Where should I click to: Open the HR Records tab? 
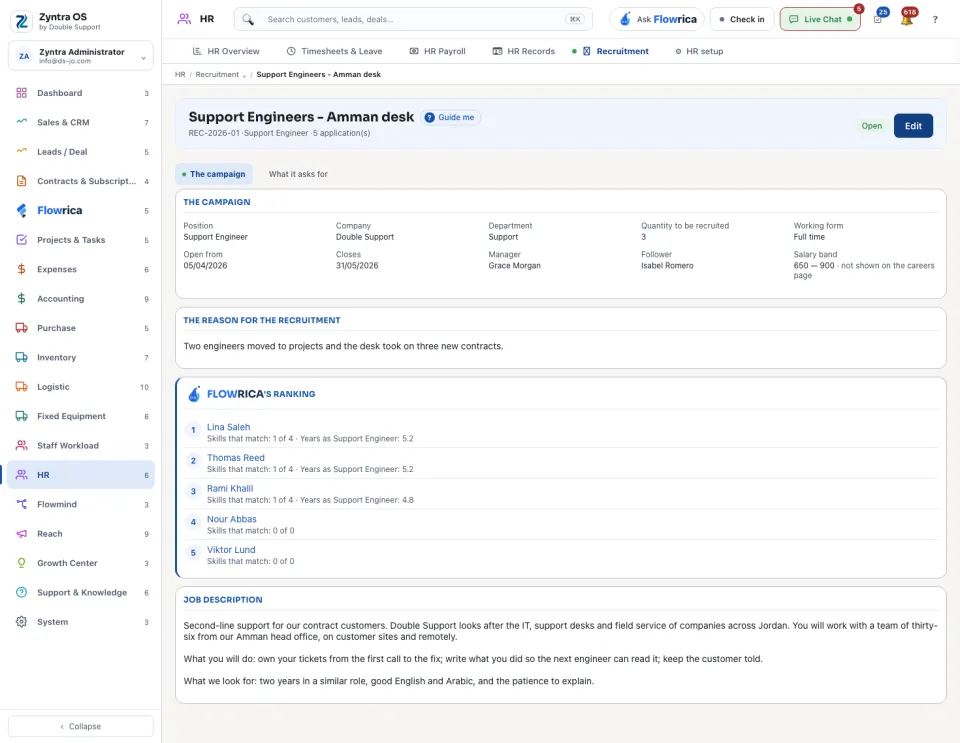[x=523, y=51]
